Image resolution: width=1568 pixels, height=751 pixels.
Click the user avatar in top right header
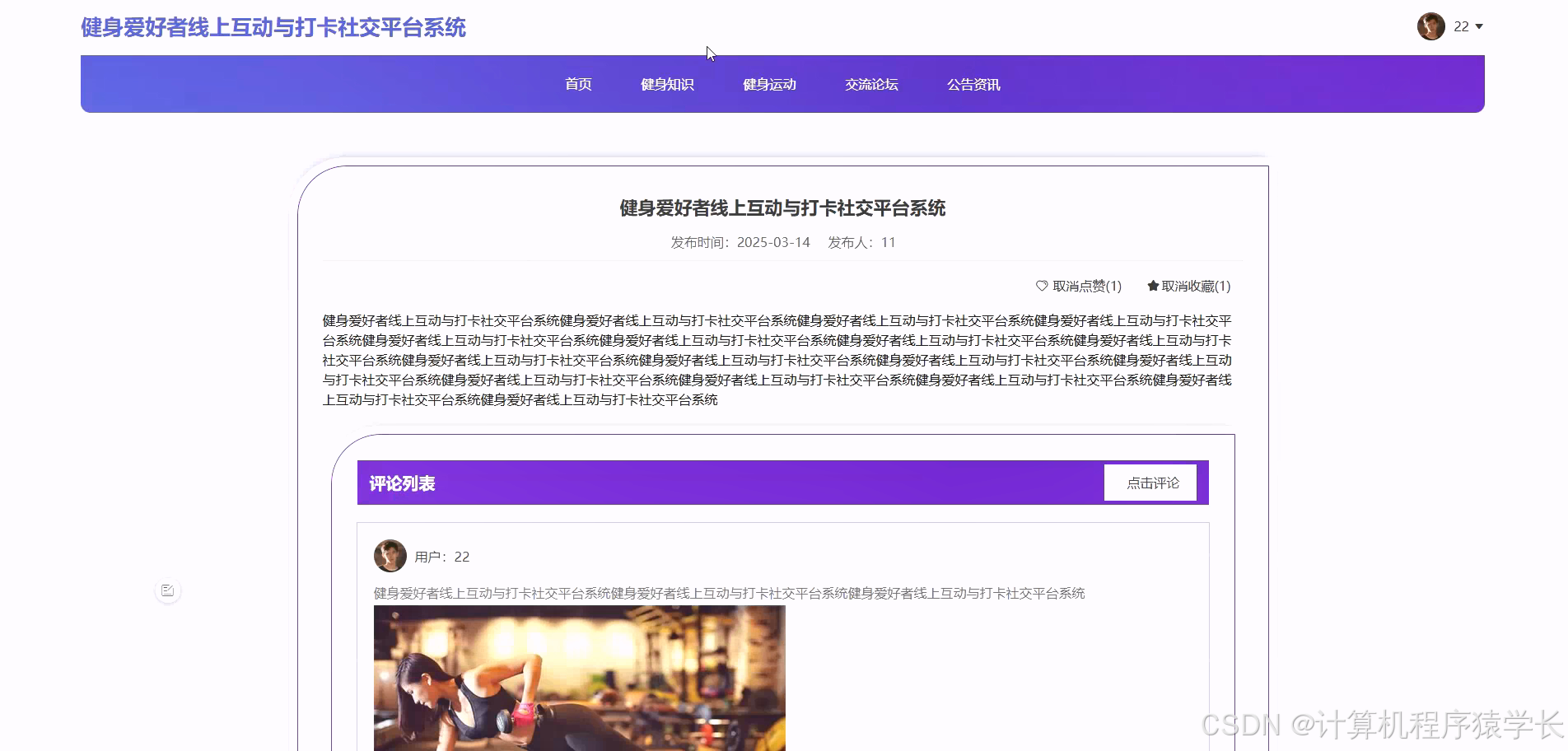pyautogui.click(x=1431, y=26)
